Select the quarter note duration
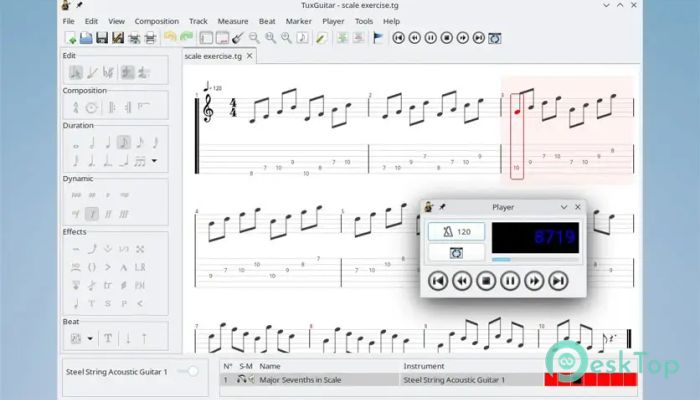The image size is (700, 400). 108,143
